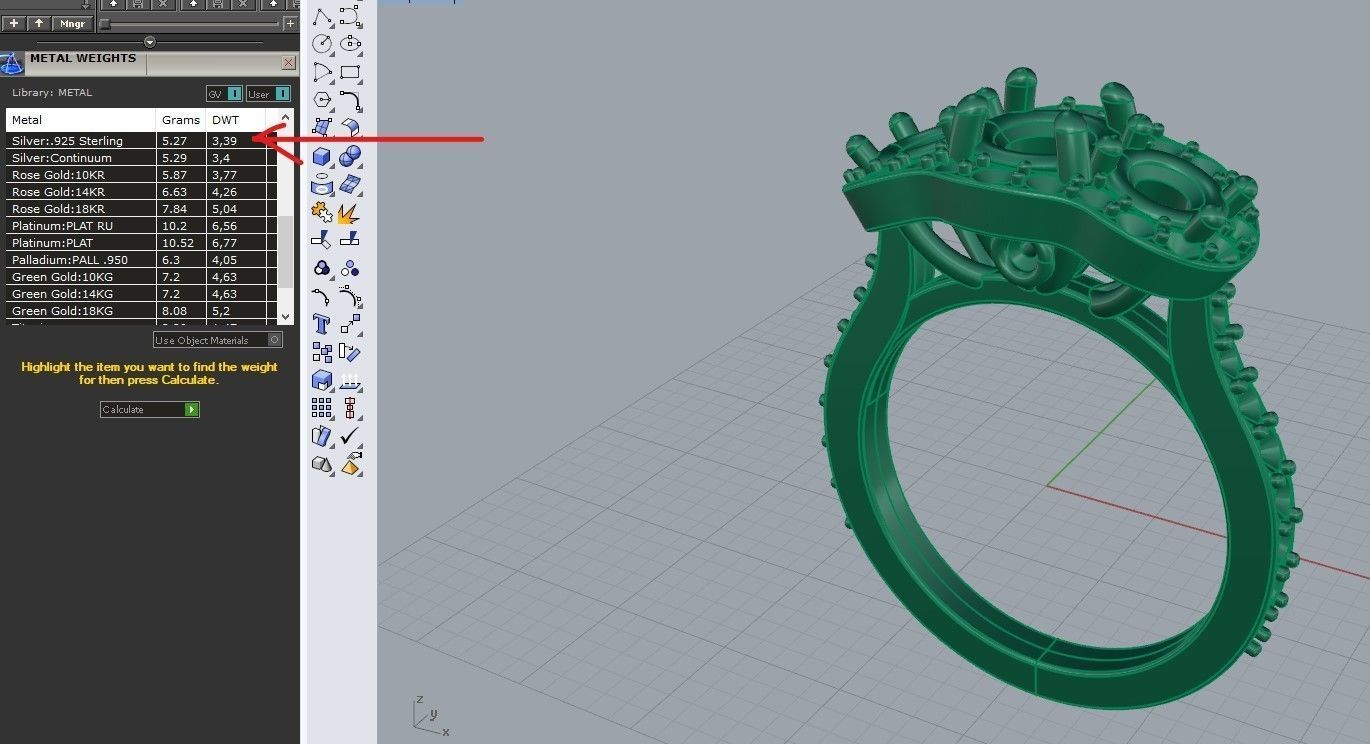Select the Platinum:PLAT RU row
The height and width of the screenshot is (744, 1370).
pos(141,226)
